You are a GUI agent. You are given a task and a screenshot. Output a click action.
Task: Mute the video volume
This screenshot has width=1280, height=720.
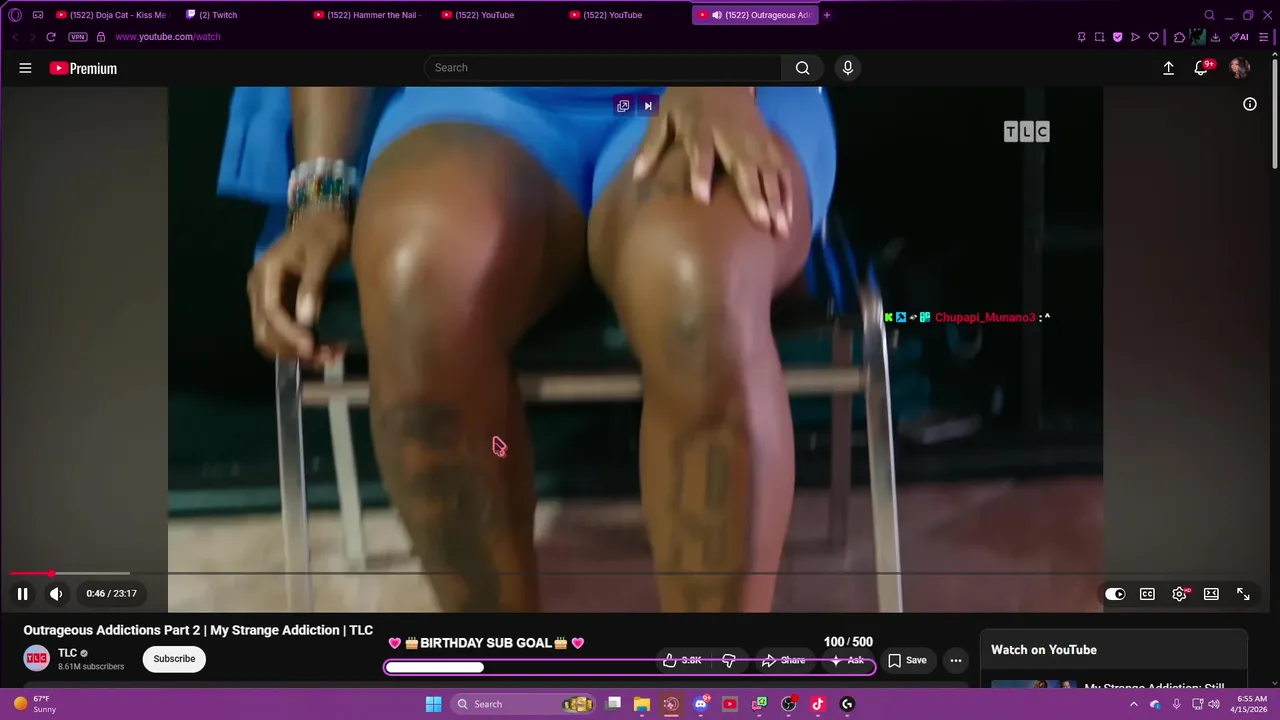click(x=56, y=594)
